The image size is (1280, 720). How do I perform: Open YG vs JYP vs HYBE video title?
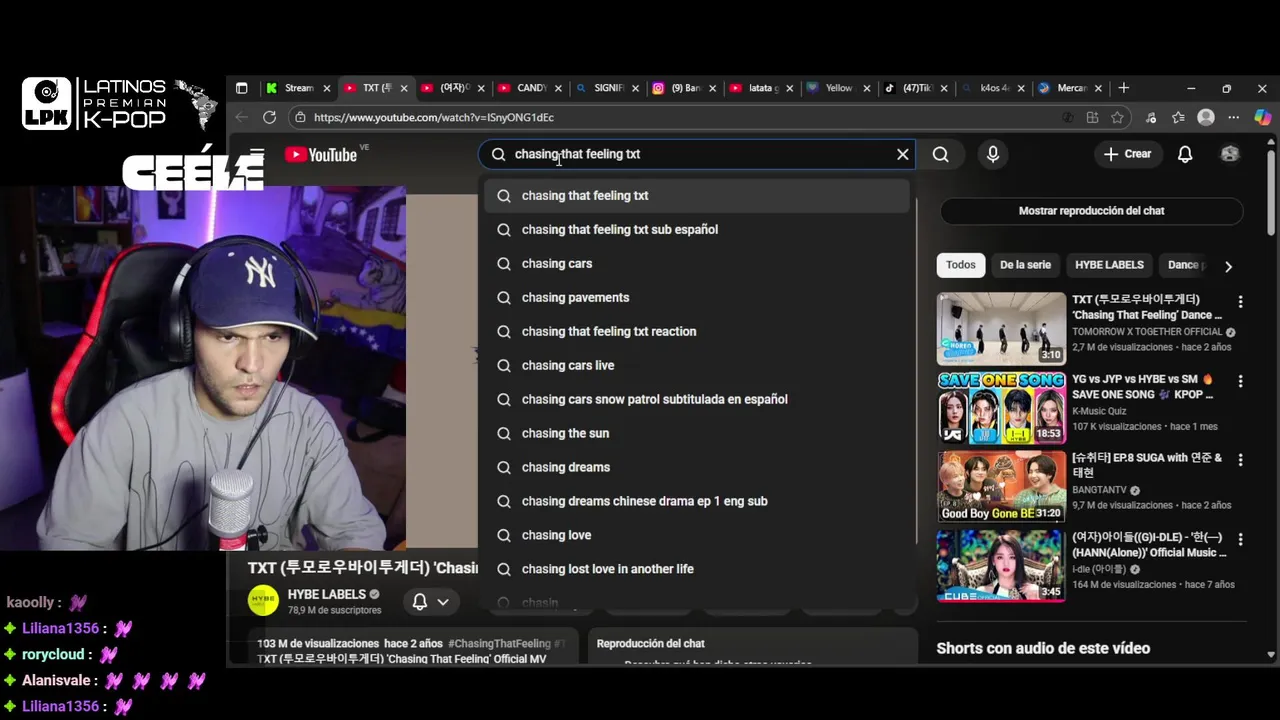pyautogui.click(x=1143, y=387)
